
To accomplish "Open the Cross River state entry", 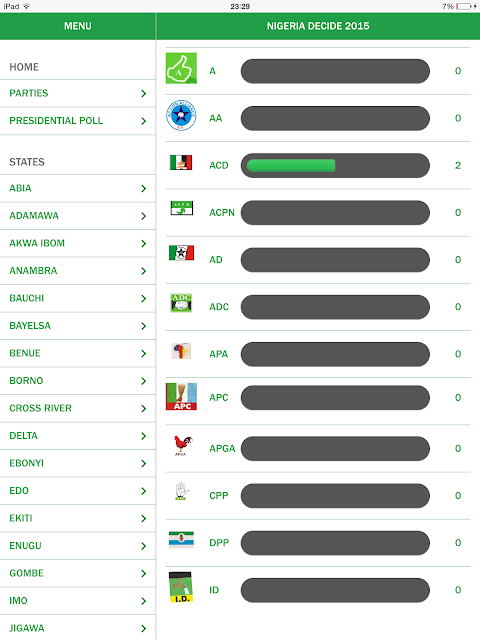I will click(78, 408).
